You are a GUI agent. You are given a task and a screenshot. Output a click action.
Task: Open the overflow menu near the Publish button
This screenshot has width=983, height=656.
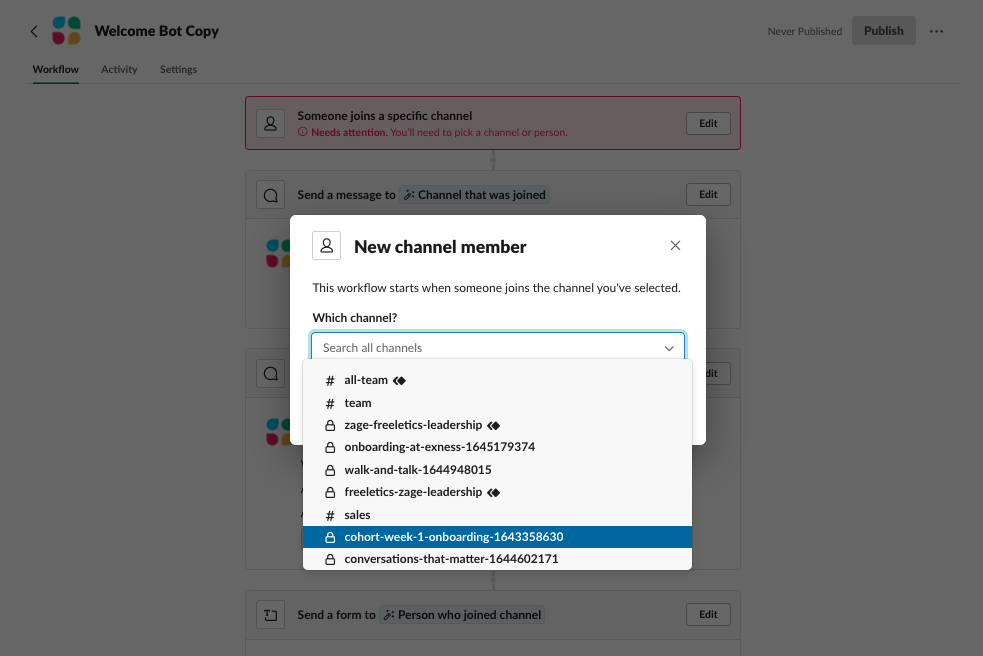coord(936,31)
